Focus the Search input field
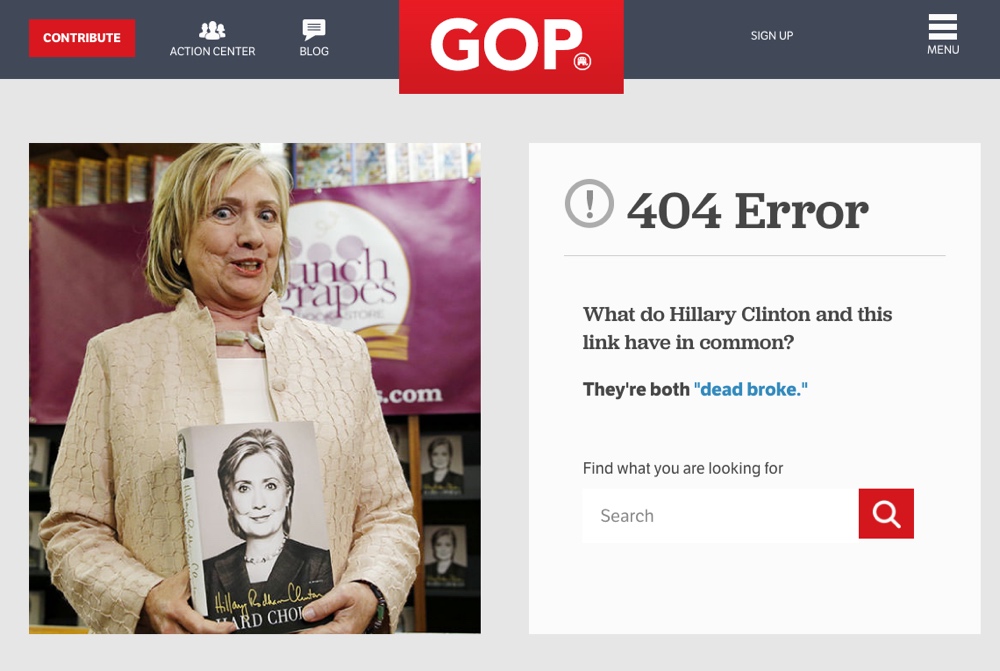The height and width of the screenshot is (671, 1000). click(x=721, y=515)
